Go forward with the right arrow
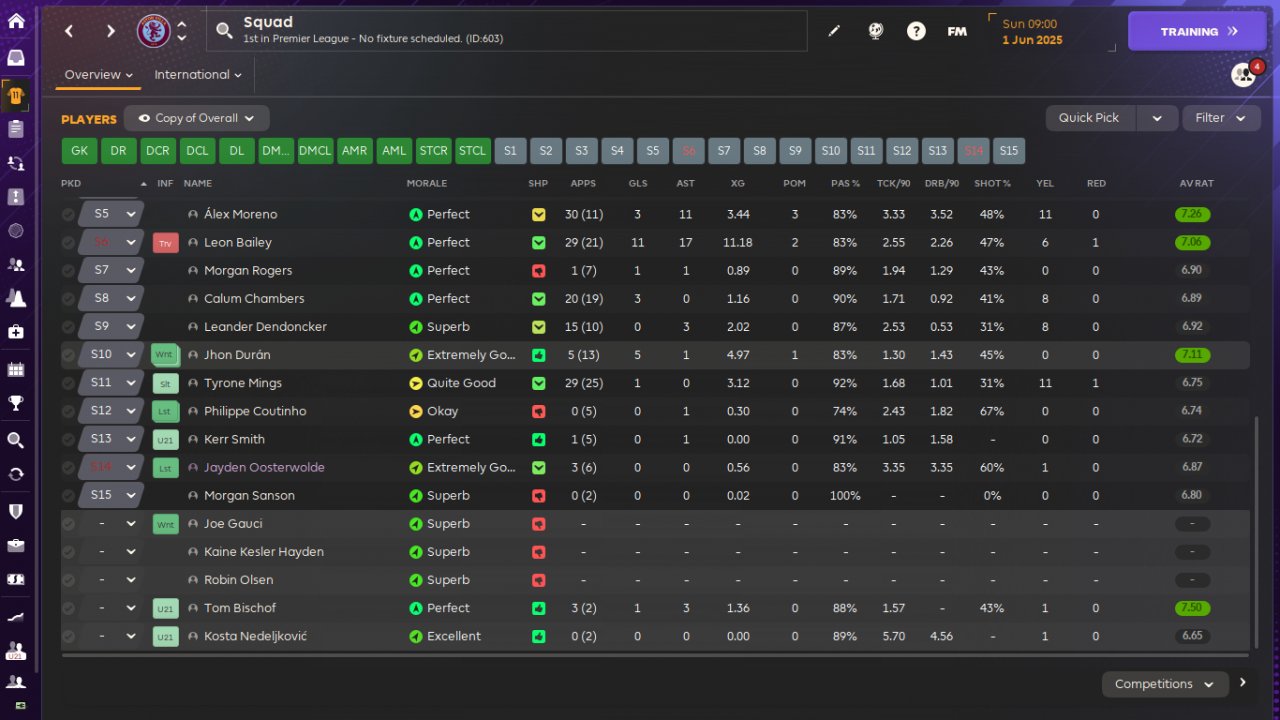The width and height of the screenshot is (1280, 720). [110, 31]
